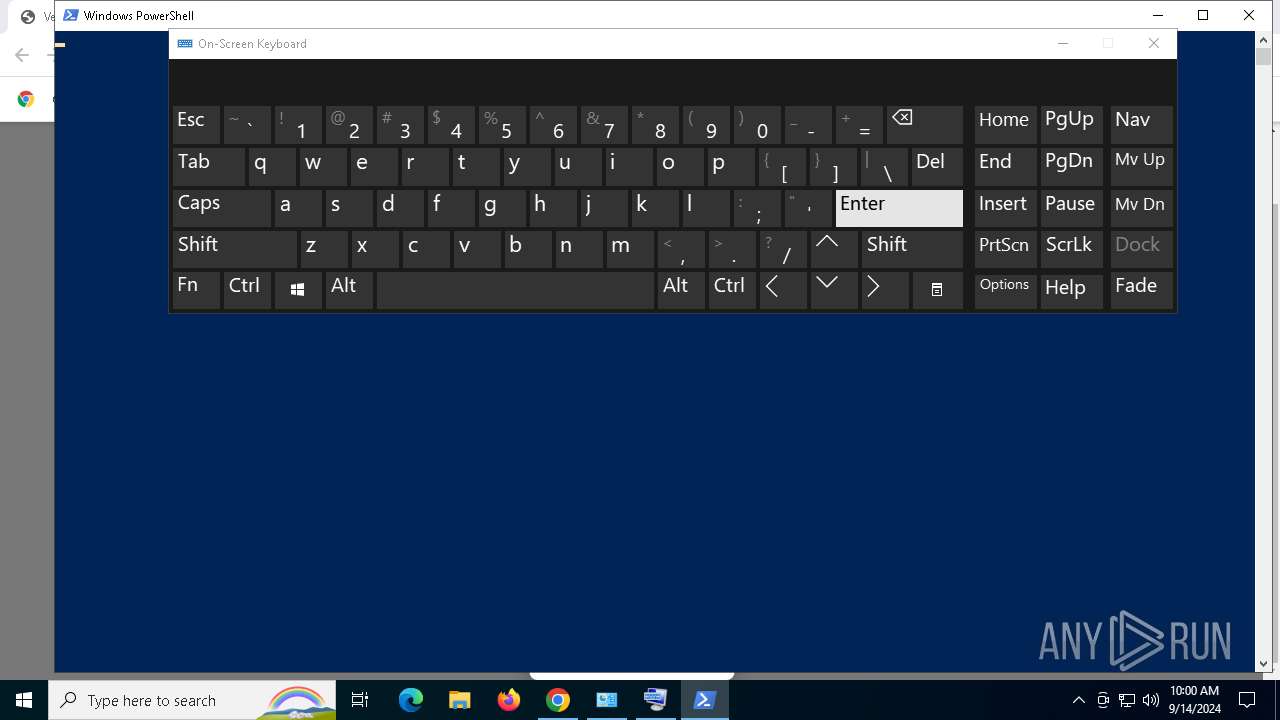Open the volume control in tray
Image resolution: width=1280 pixels, height=720 pixels.
coord(1151,700)
